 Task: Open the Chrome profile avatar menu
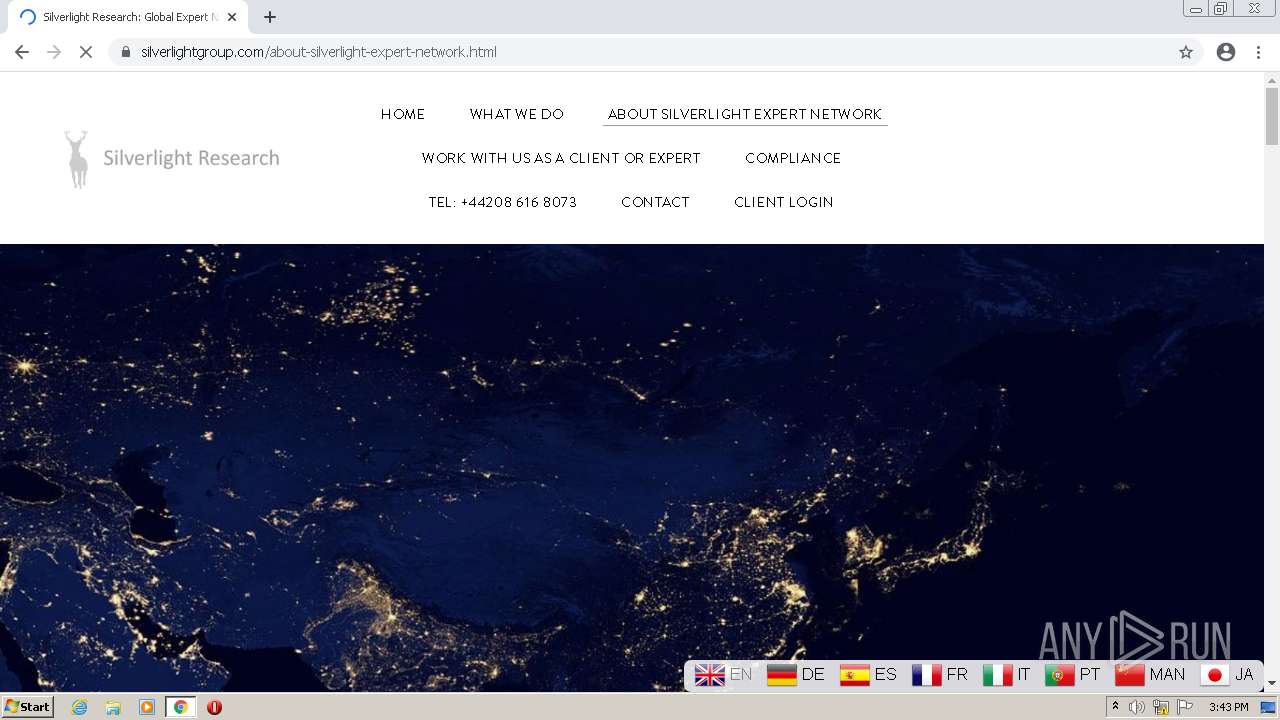[1226, 52]
